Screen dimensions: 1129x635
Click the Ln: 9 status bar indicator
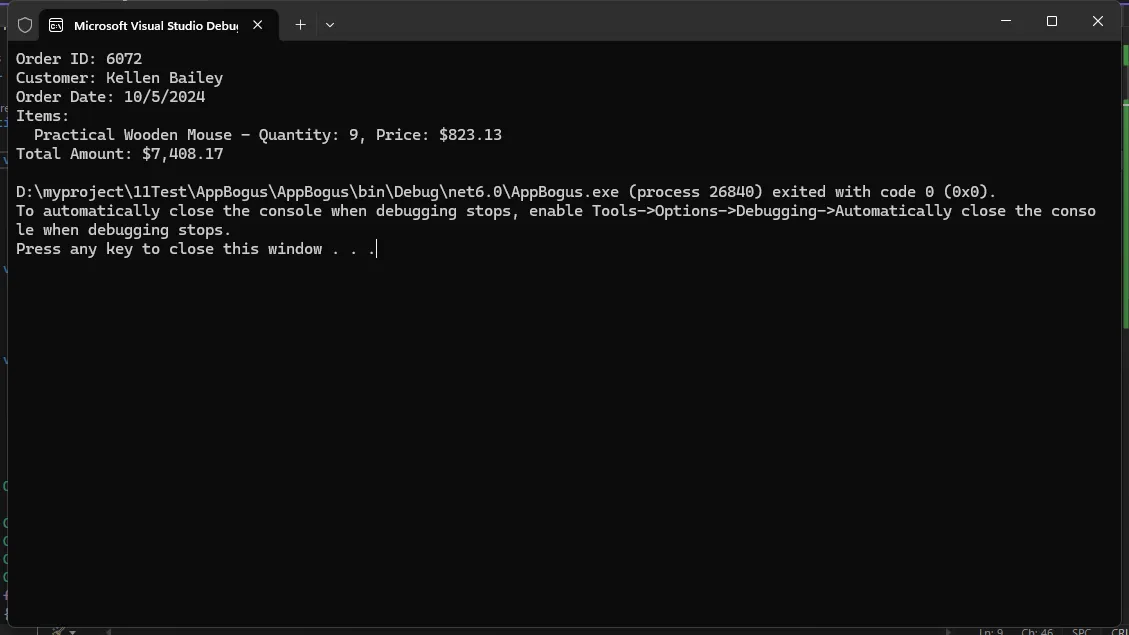point(991,631)
